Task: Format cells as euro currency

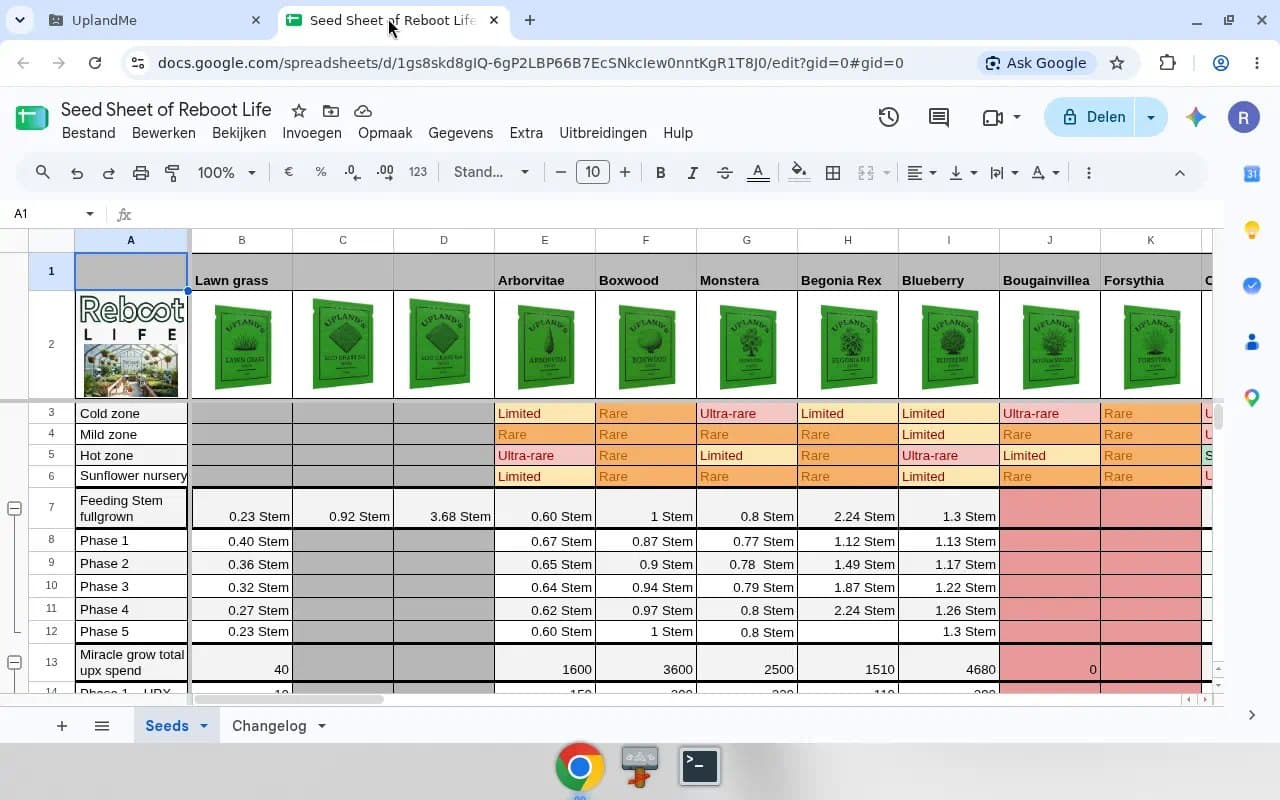Action: pyautogui.click(x=289, y=172)
